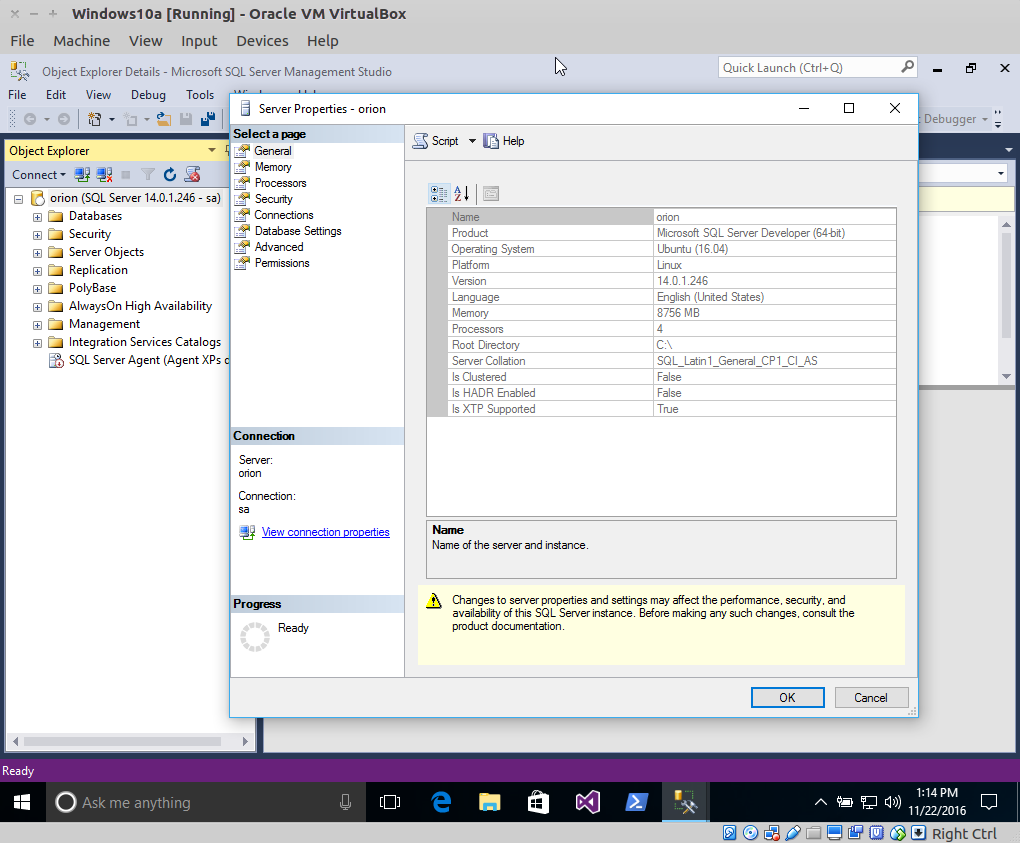Open Object Explorer window position dropdown
Viewport: 1020px width, 843px height.
211,150
